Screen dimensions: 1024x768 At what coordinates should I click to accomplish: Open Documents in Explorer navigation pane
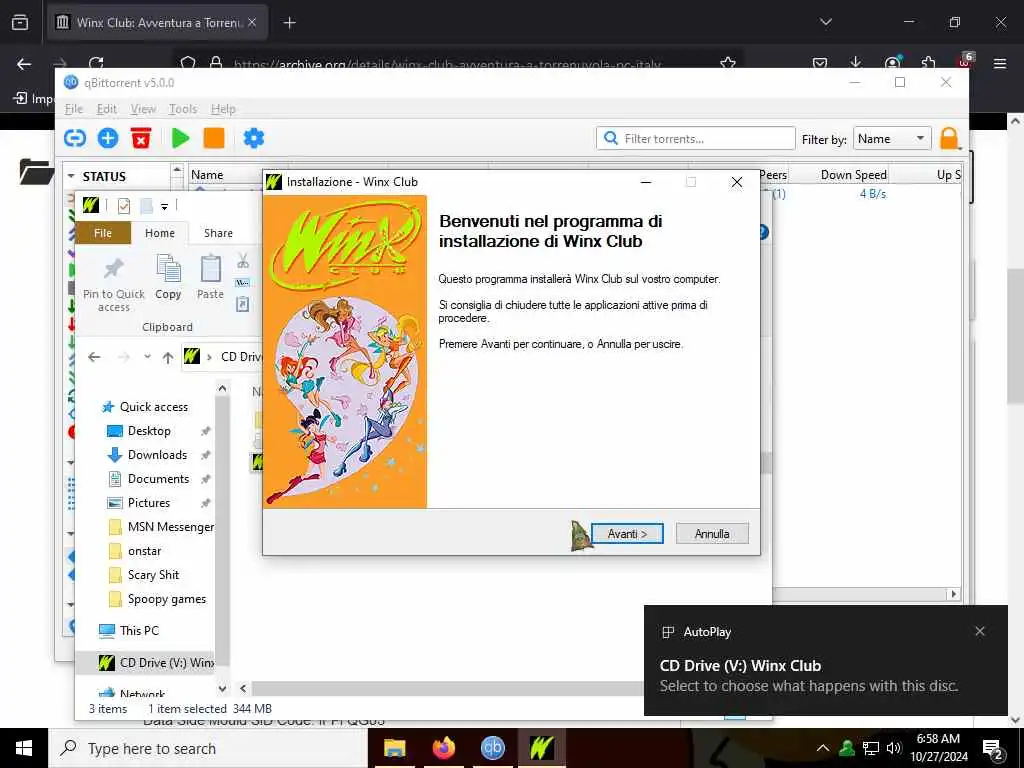coord(158,479)
